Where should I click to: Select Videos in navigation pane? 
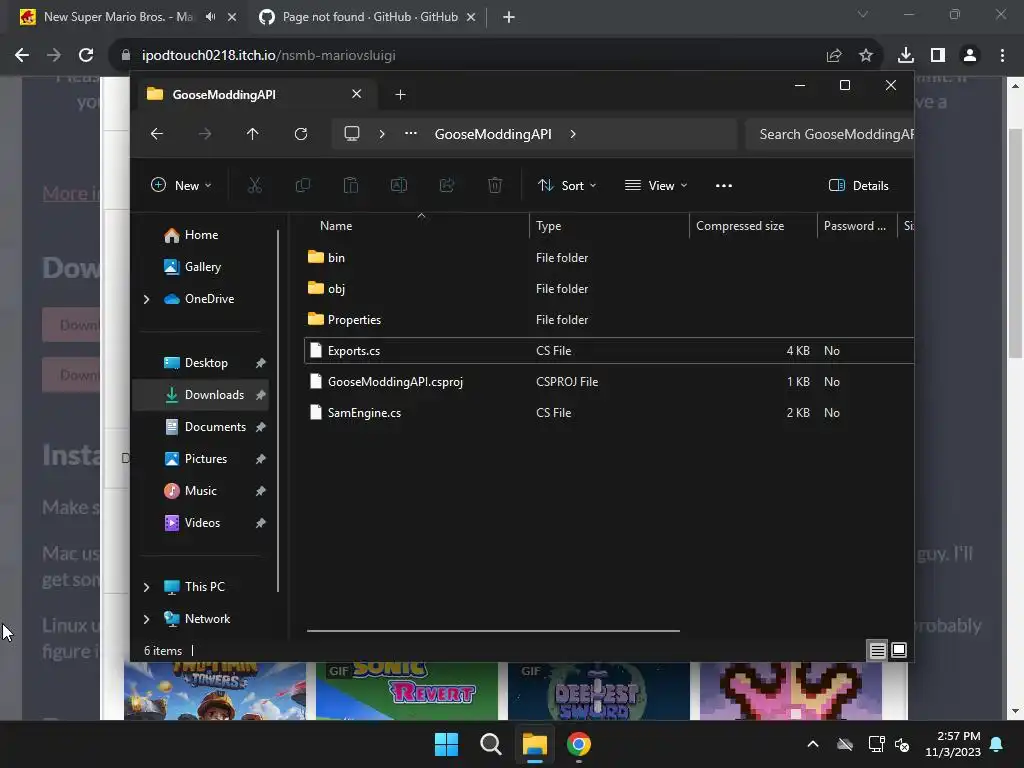202,523
